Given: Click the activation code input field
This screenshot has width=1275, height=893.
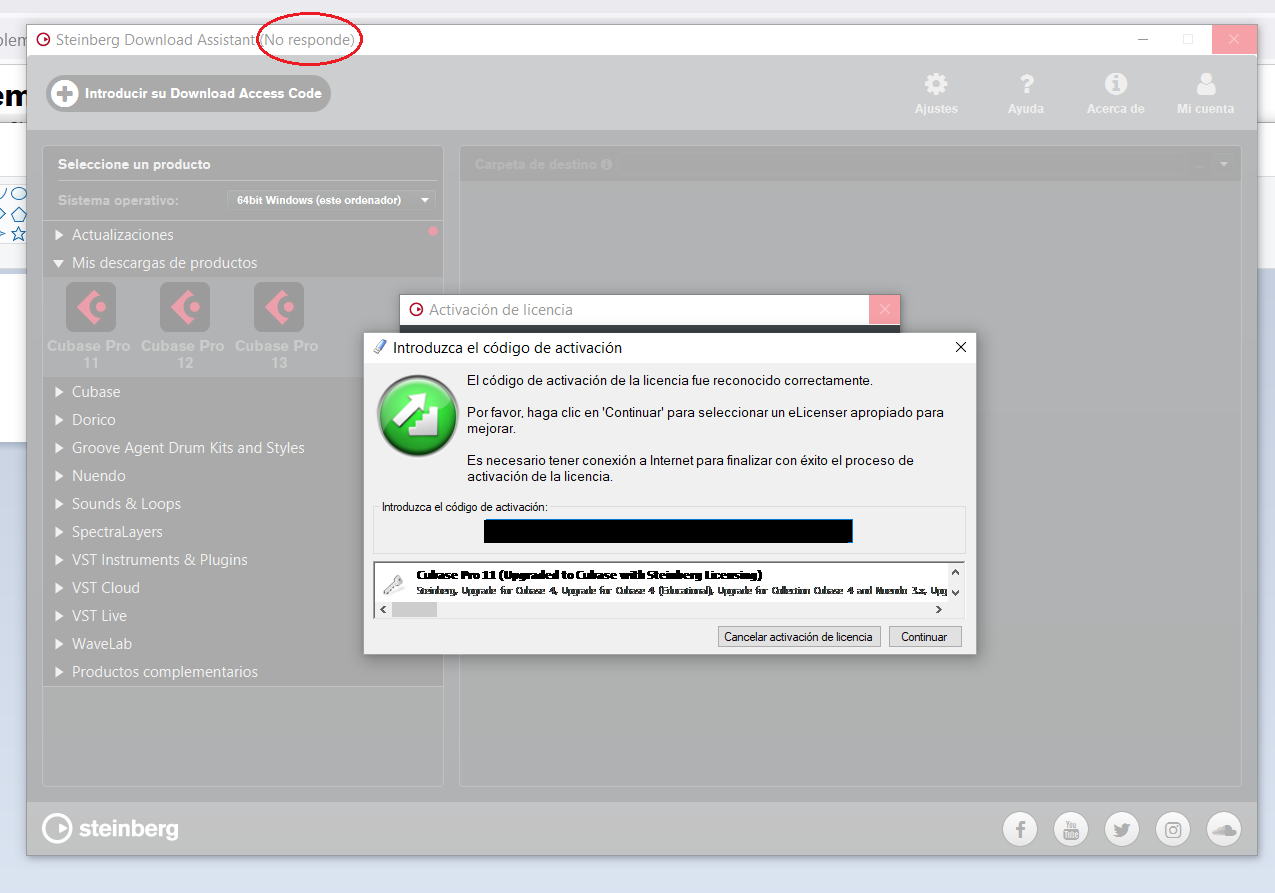Looking at the screenshot, I should [x=668, y=531].
